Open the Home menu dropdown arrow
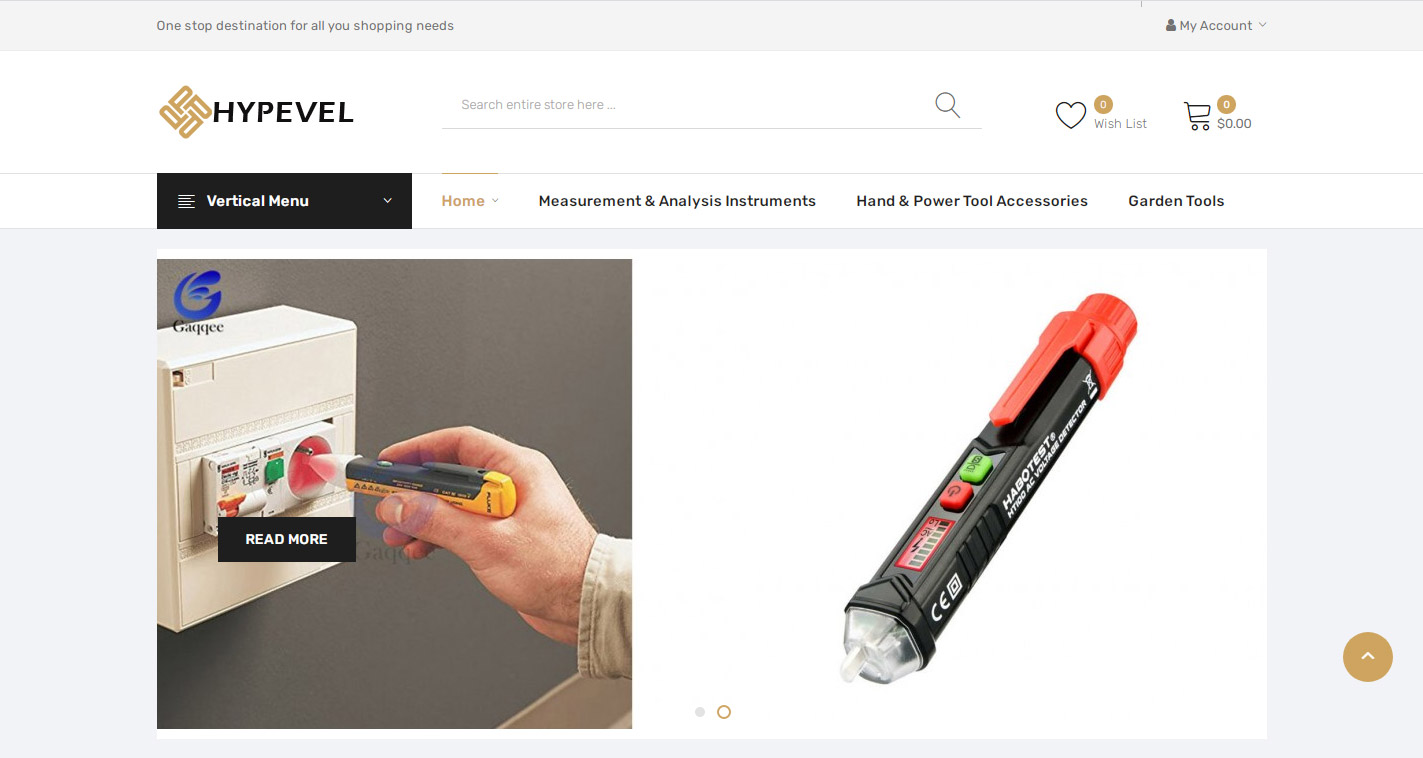This screenshot has height=758, width=1423. tap(495, 201)
